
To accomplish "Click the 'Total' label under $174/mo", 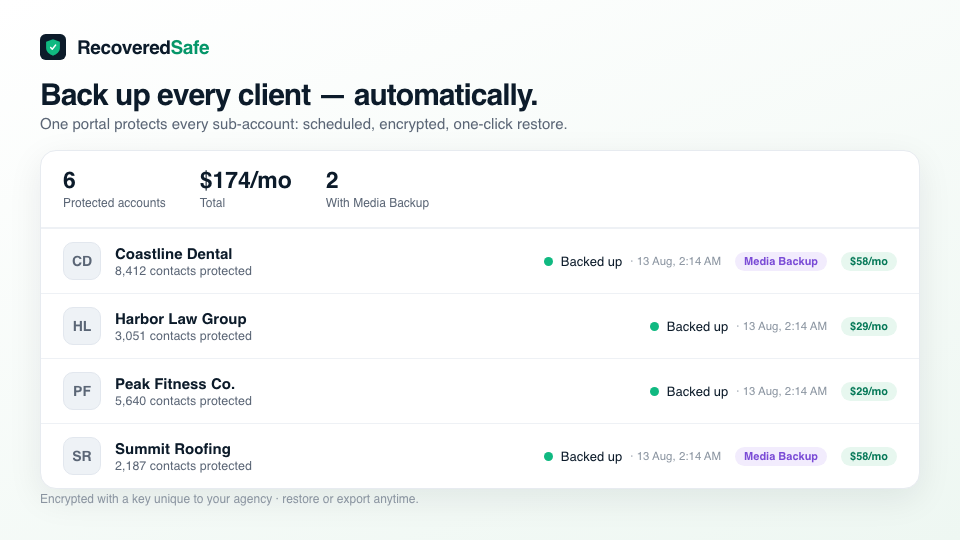I will click(x=212, y=203).
